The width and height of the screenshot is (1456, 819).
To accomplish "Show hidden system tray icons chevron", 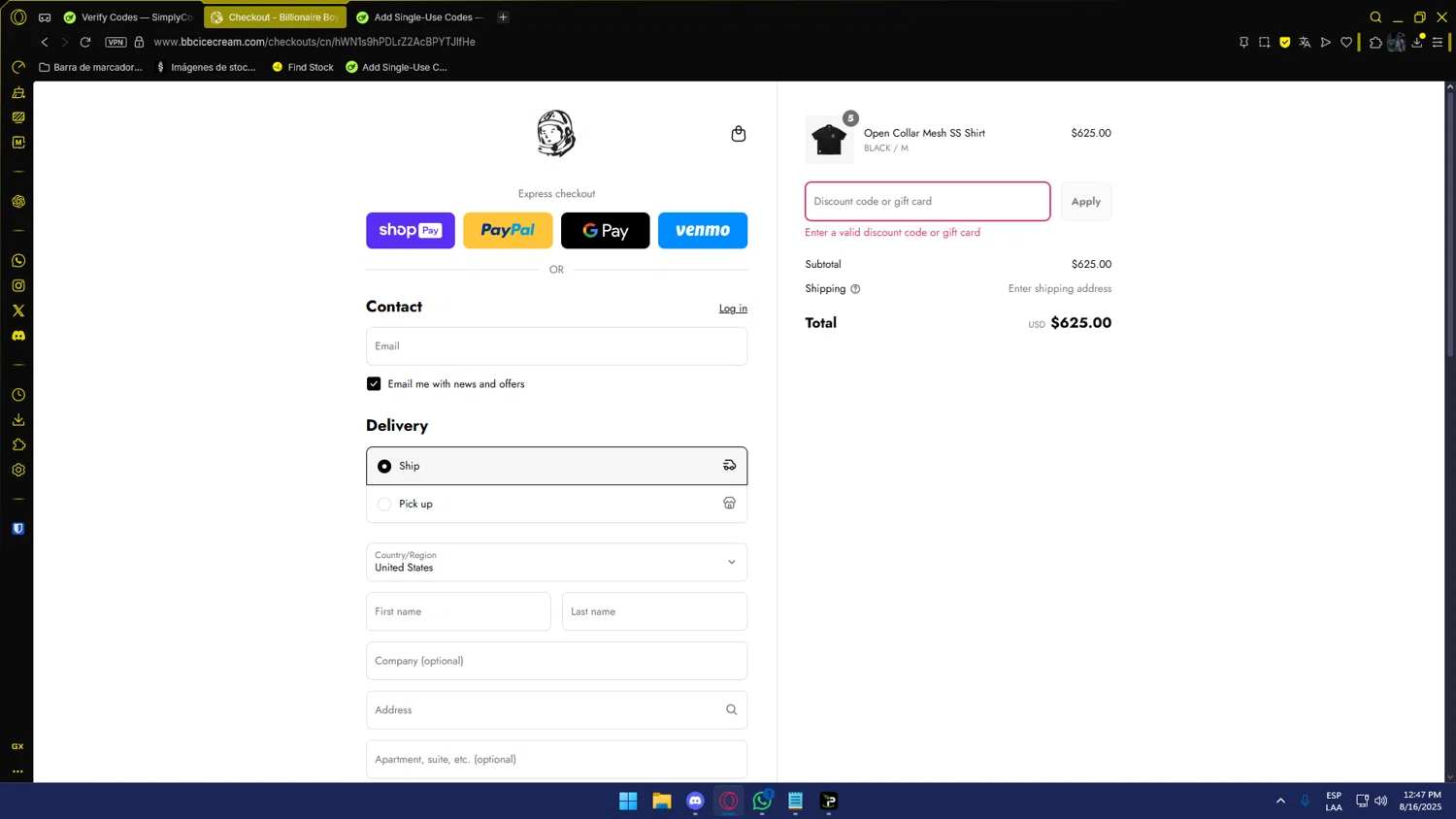I will point(1280,801).
